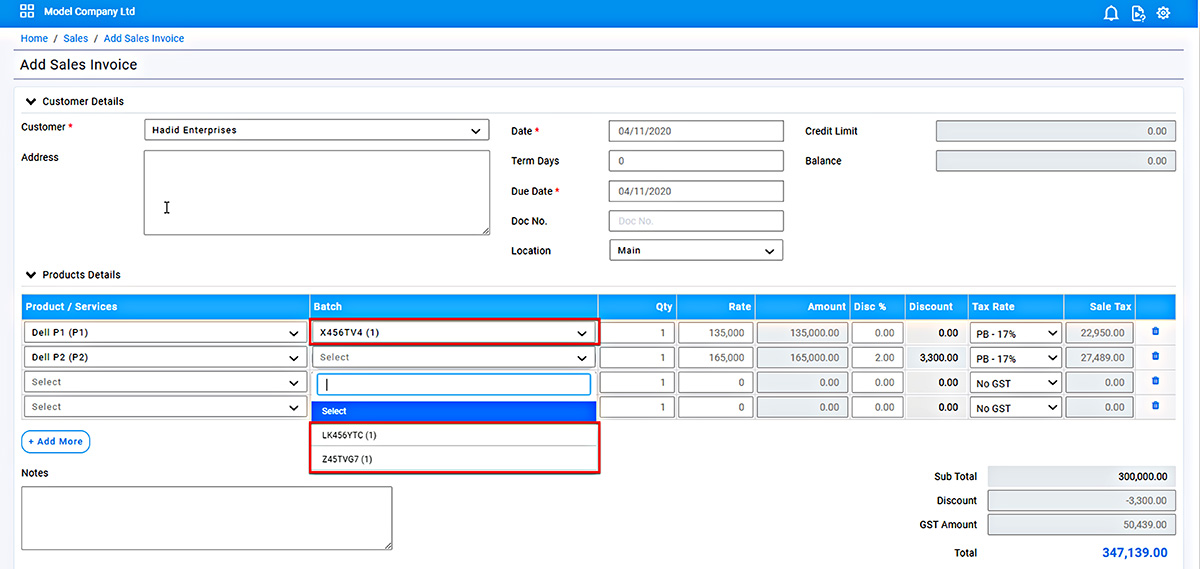Open the apps grid menu icon
This screenshot has width=1200, height=569.
pyautogui.click(x=27, y=12)
